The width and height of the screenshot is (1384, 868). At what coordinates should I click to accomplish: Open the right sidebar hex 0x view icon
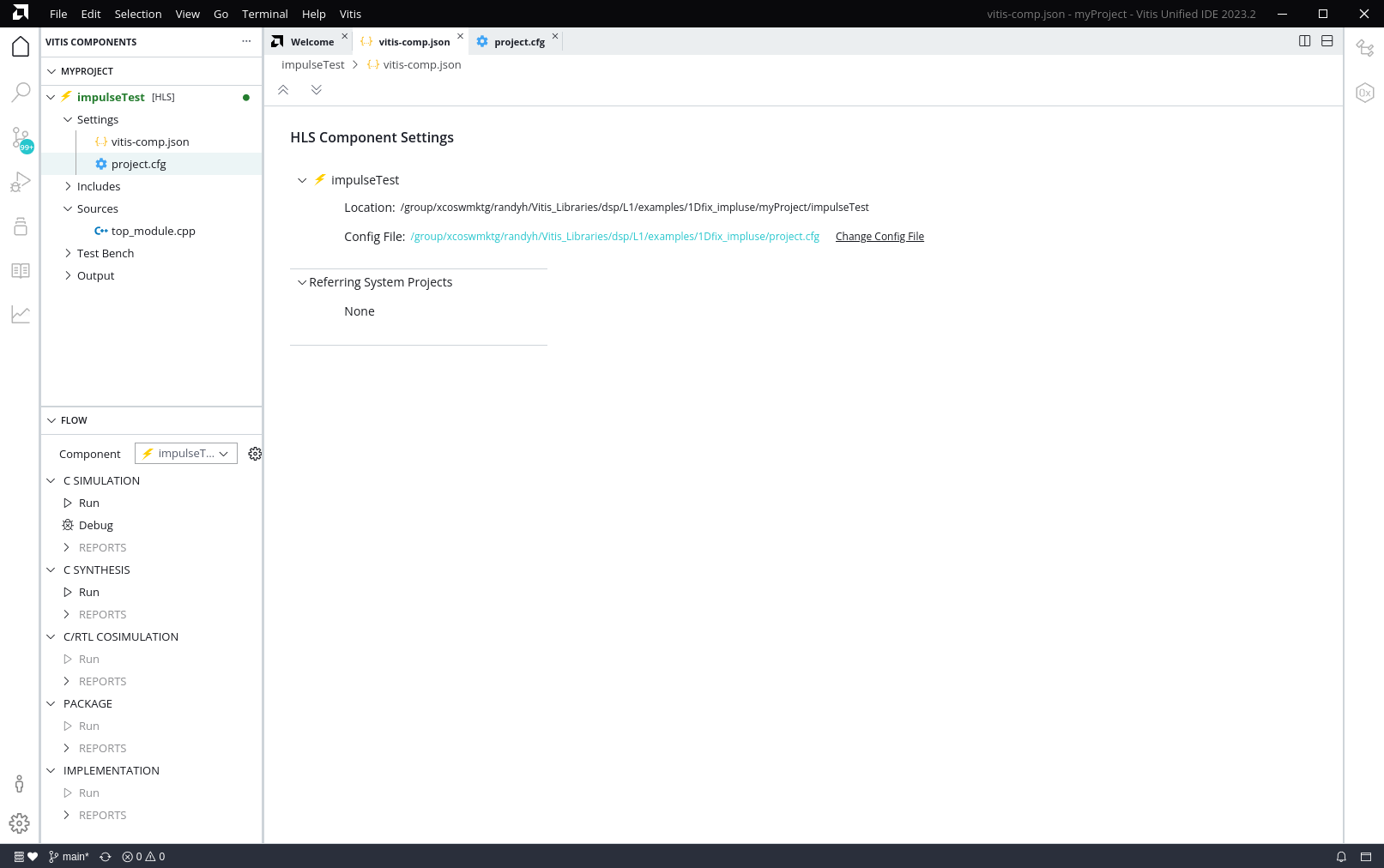[x=1364, y=93]
